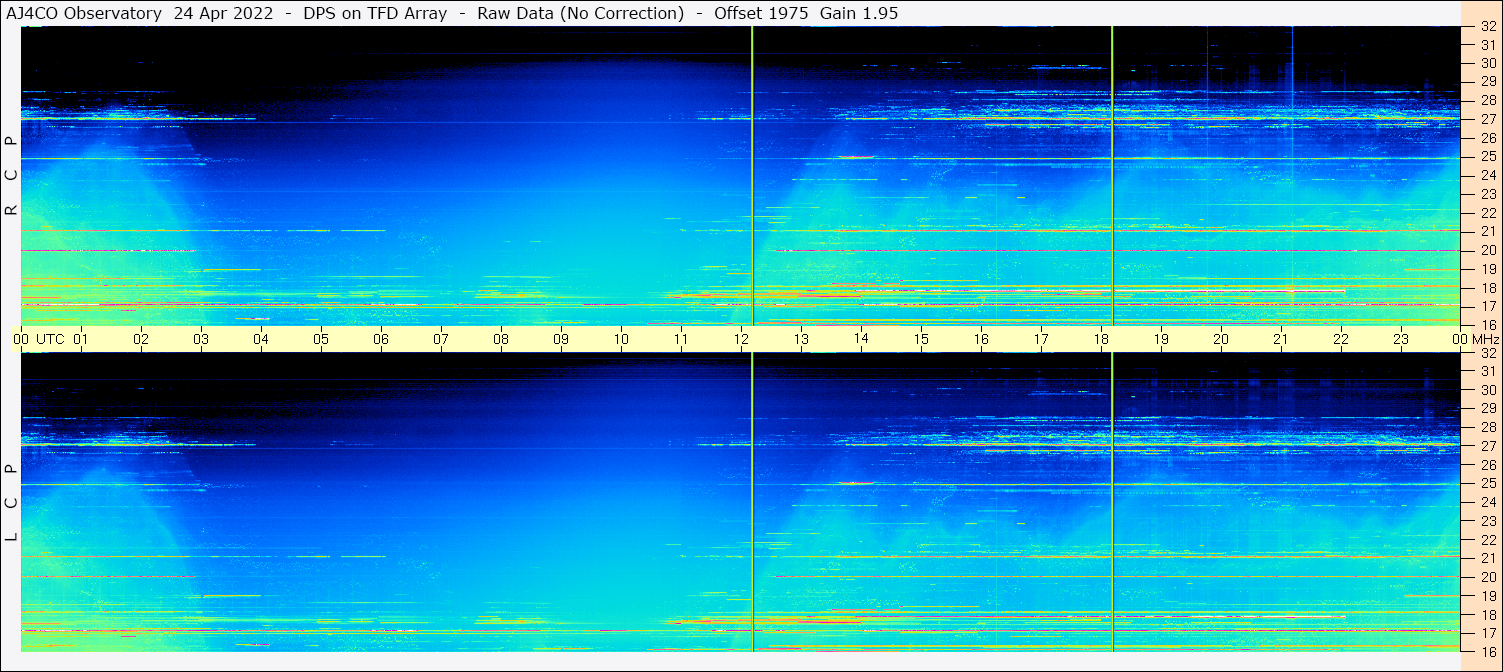Click the 20 MHz label of LCP panel
The image size is (1503, 672).
(1488, 577)
